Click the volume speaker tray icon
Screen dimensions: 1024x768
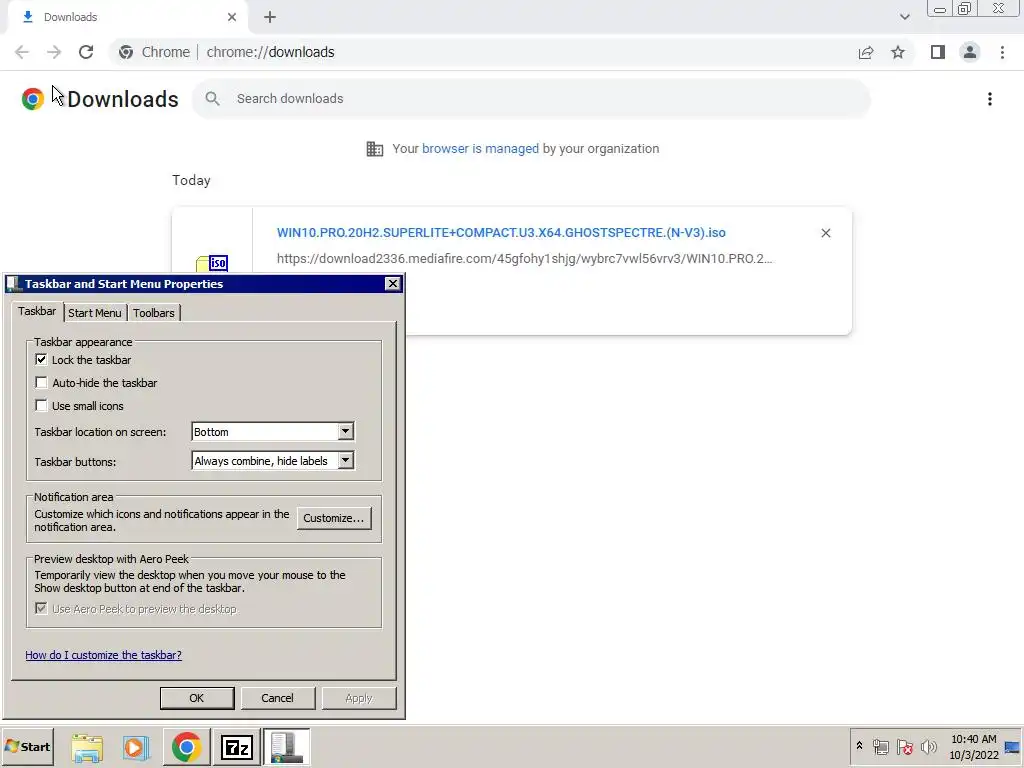click(x=928, y=747)
